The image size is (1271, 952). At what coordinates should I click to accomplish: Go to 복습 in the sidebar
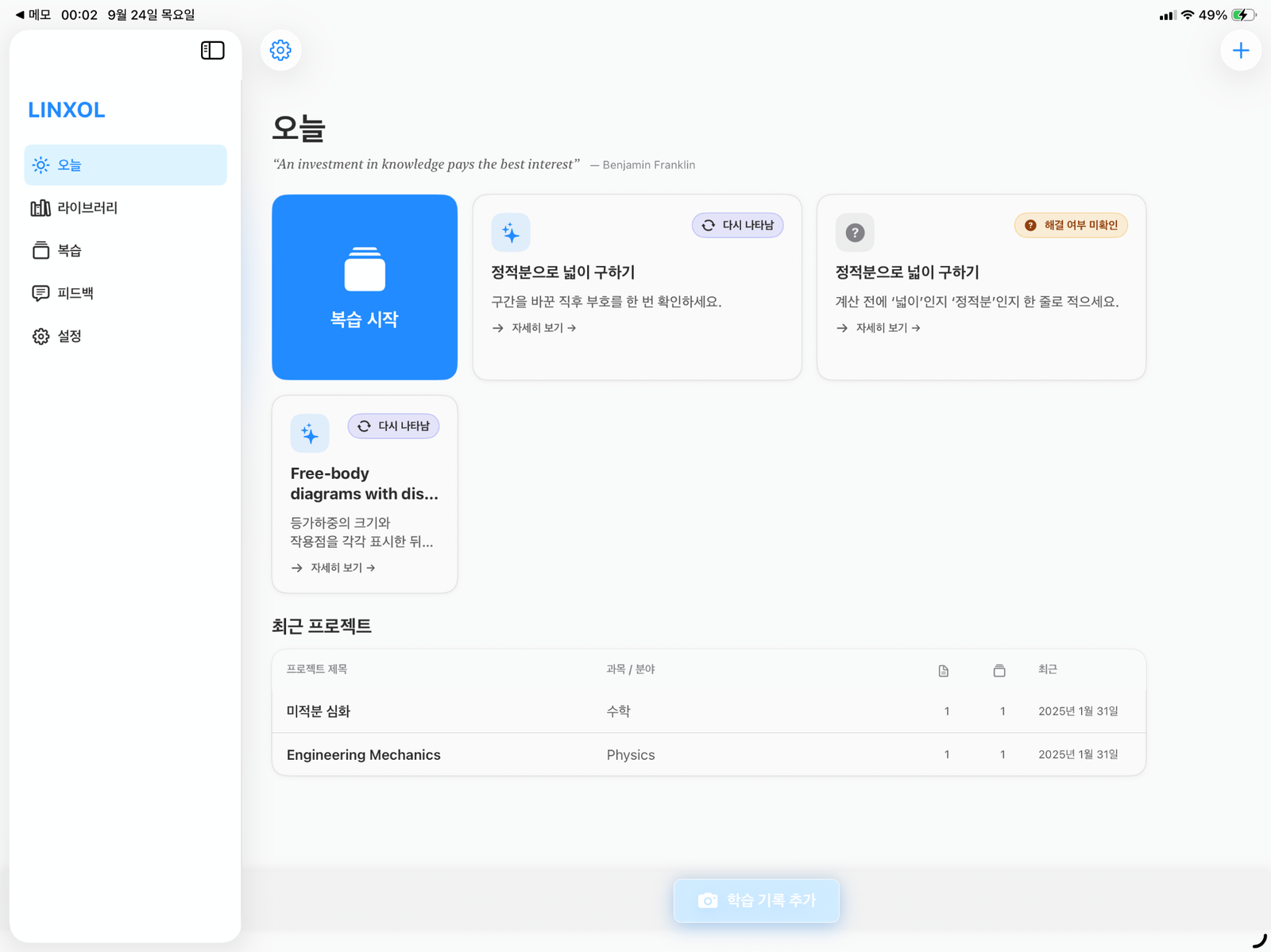(x=126, y=251)
